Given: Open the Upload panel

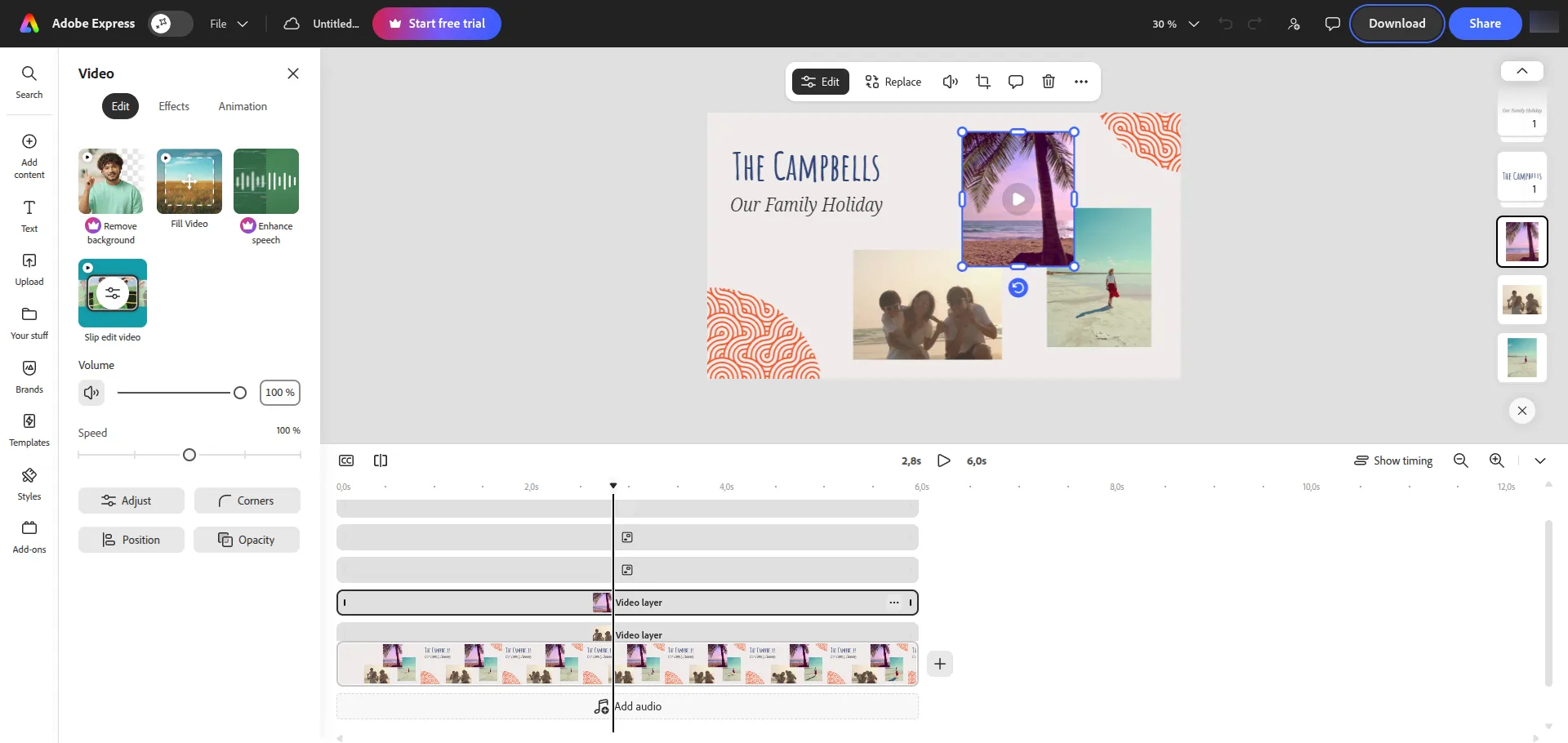Looking at the screenshot, I should pos(29,269).
